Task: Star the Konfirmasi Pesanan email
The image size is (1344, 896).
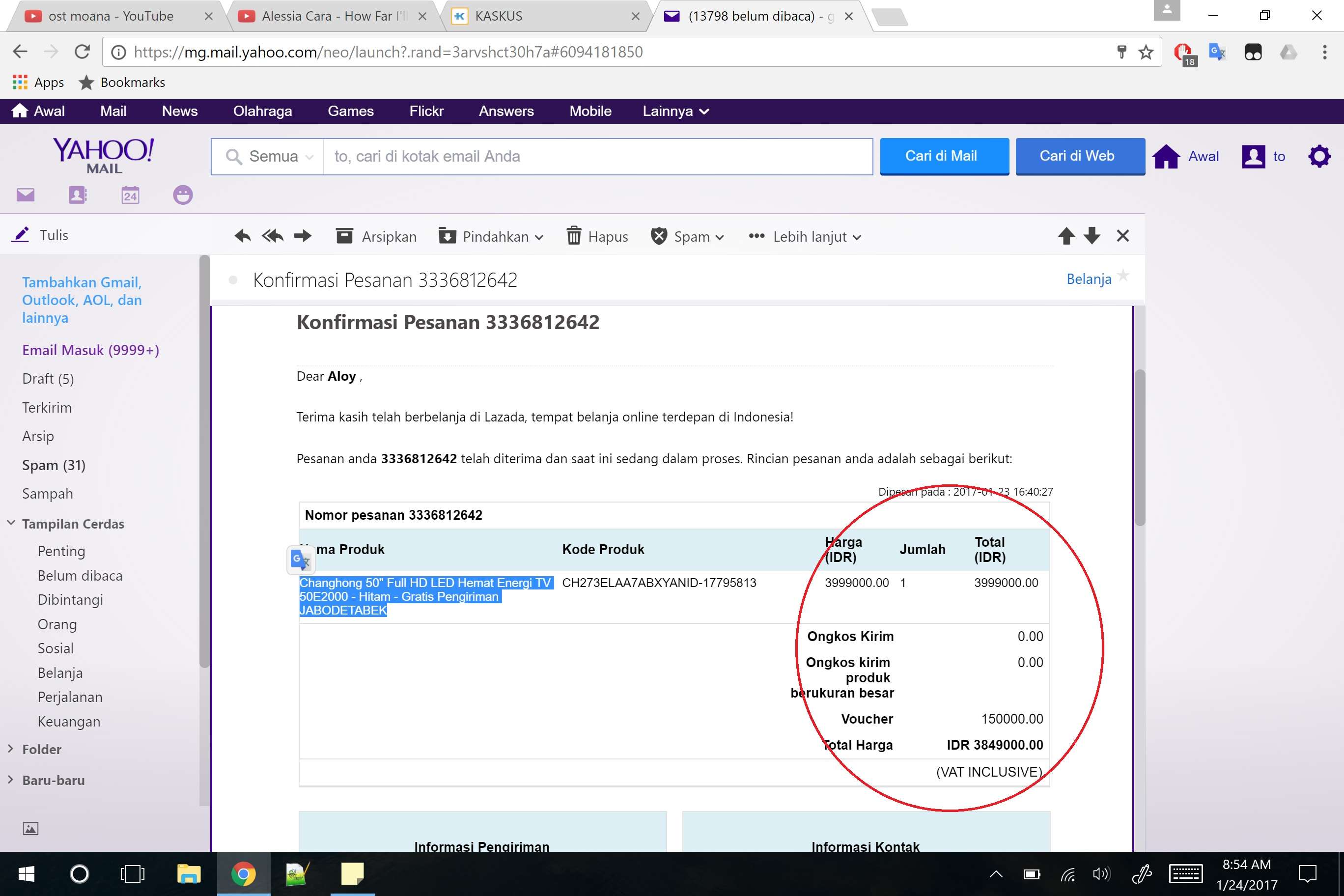Action: point(1123,276)
